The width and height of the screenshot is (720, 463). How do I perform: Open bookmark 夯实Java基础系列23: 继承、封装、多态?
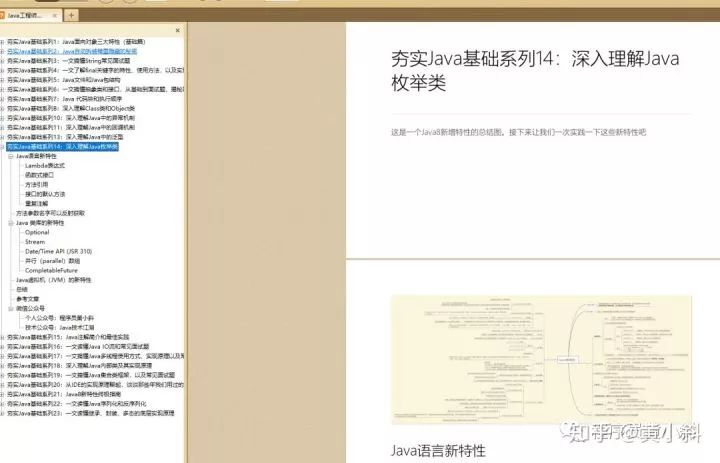[x=90, y=413]
